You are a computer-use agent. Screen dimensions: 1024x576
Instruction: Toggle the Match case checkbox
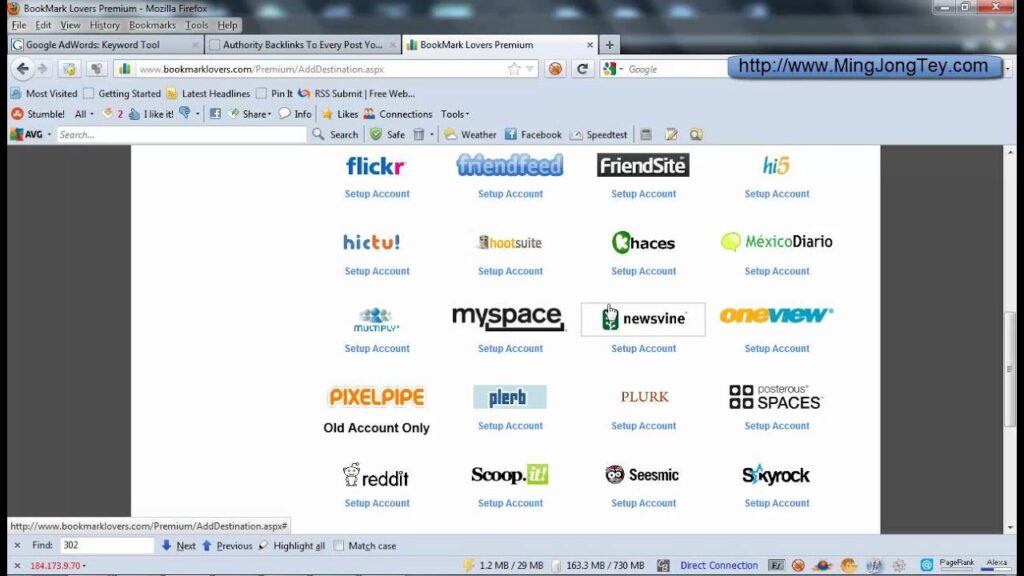(339, 545)
